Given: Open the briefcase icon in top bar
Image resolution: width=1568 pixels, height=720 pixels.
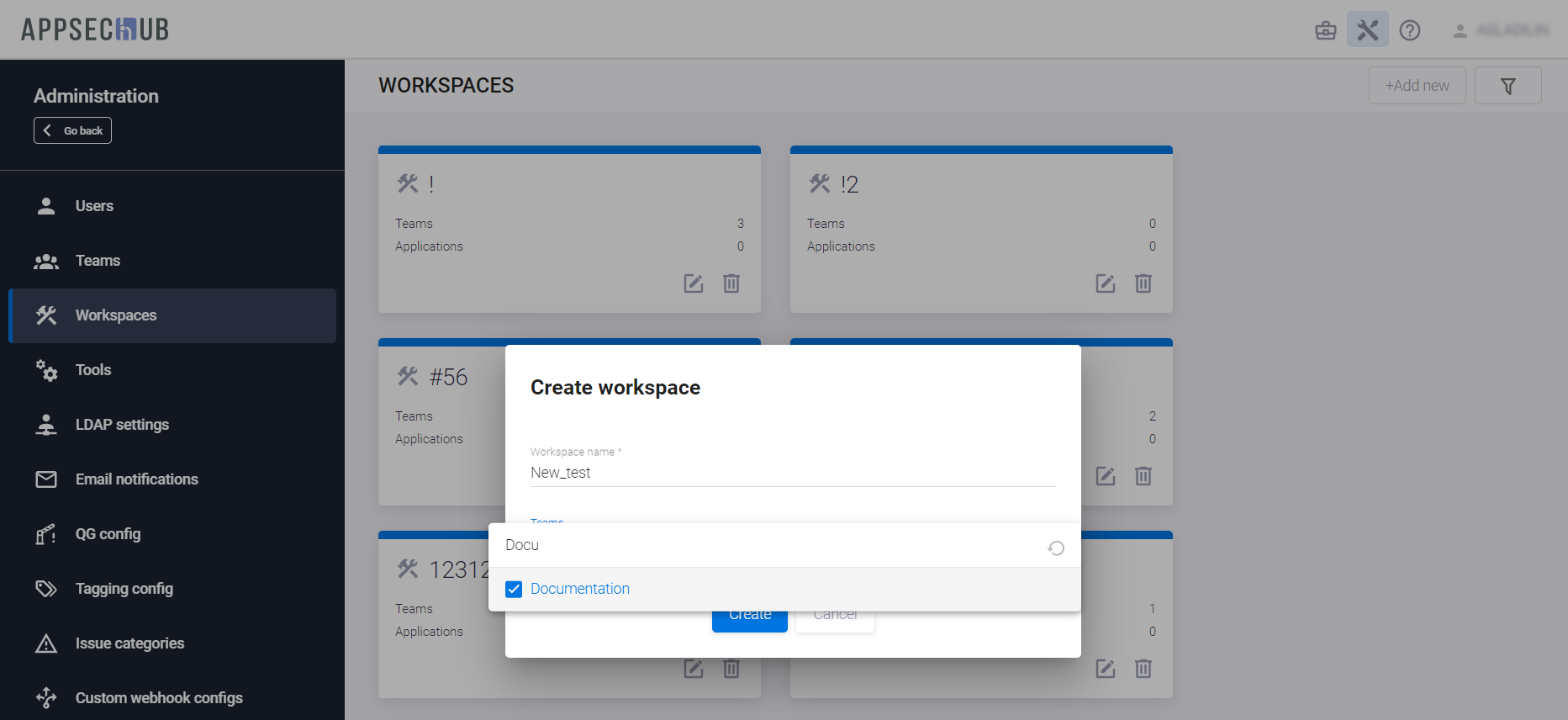Looking at the screenshot, I should pos(1325,30).
